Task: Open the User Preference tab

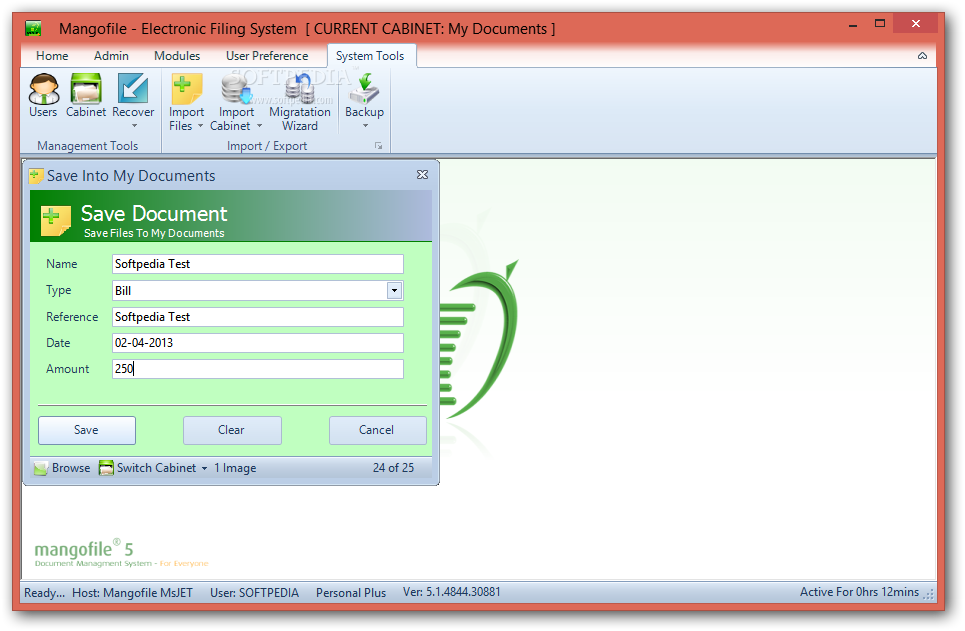Action: tap(267, 56)
